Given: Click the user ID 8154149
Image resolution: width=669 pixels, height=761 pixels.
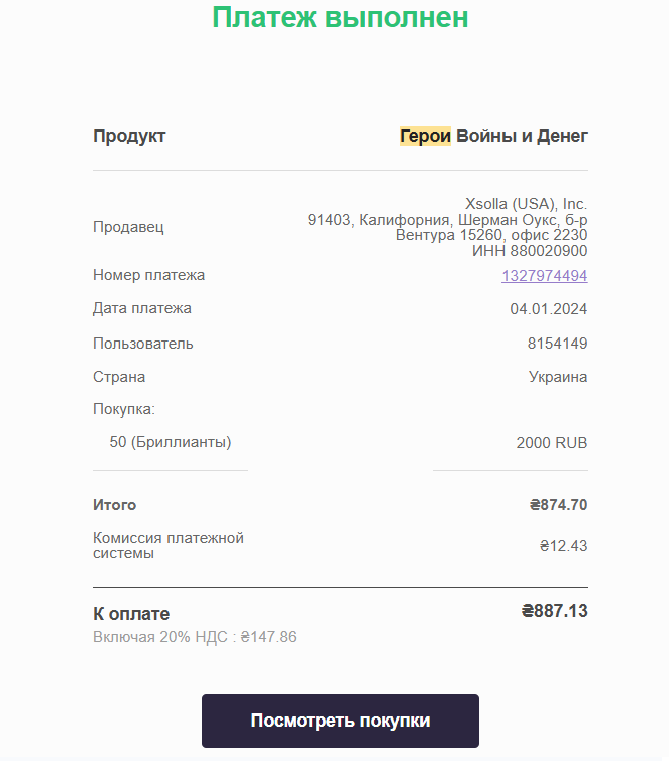Looking at the screenshot, I should [x=557, y=344].
